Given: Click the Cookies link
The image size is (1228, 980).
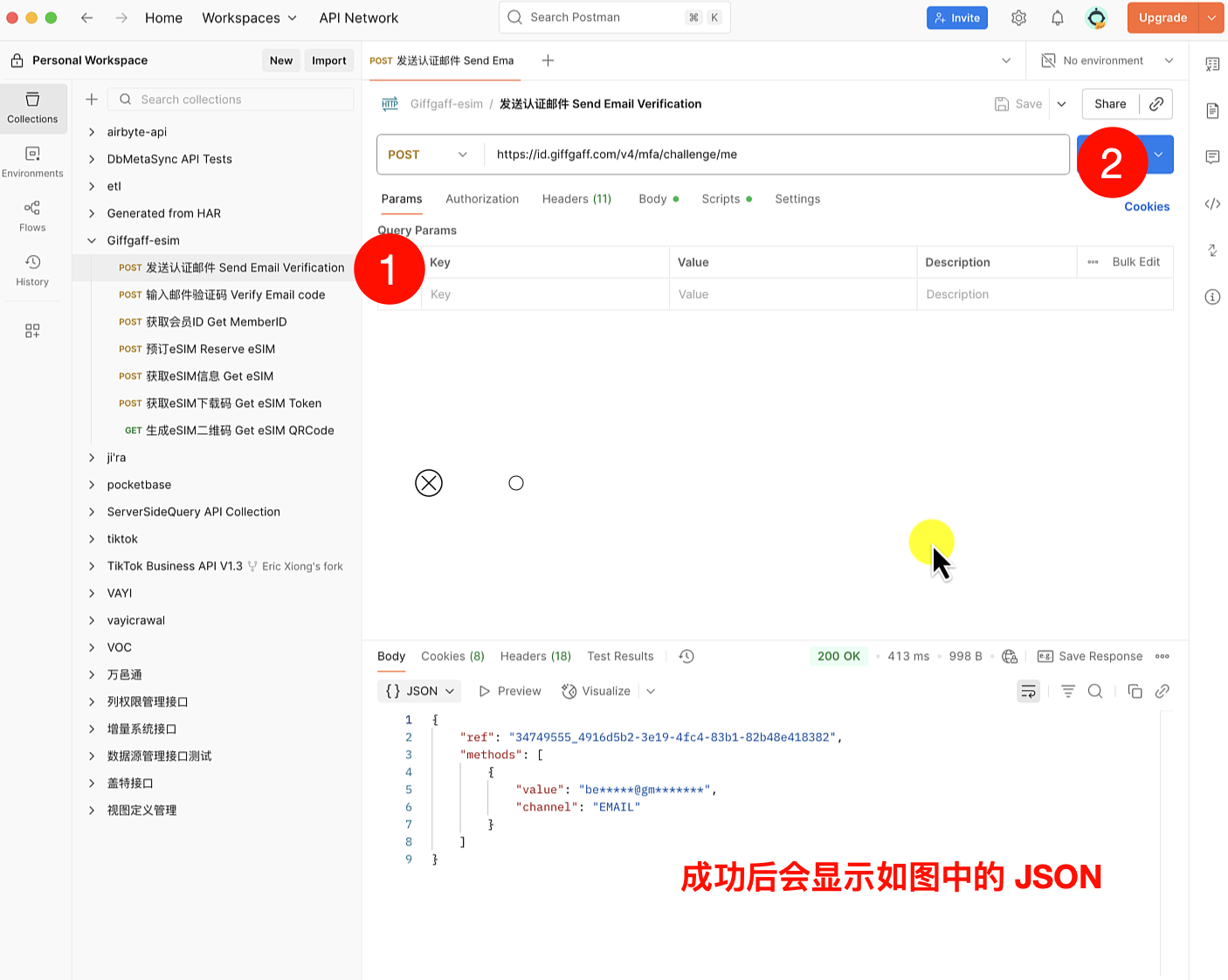Looking at the screenshot, I should point(1147,207).
